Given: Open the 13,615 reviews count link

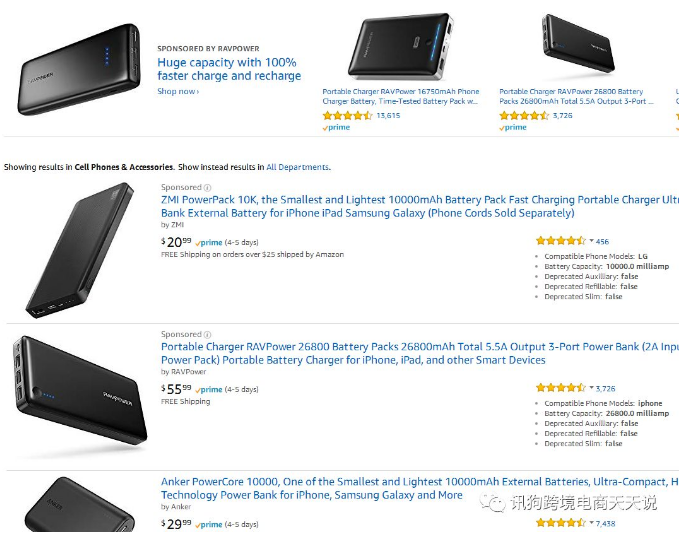Looking at the screenshot, I should [x=388, y=116].
